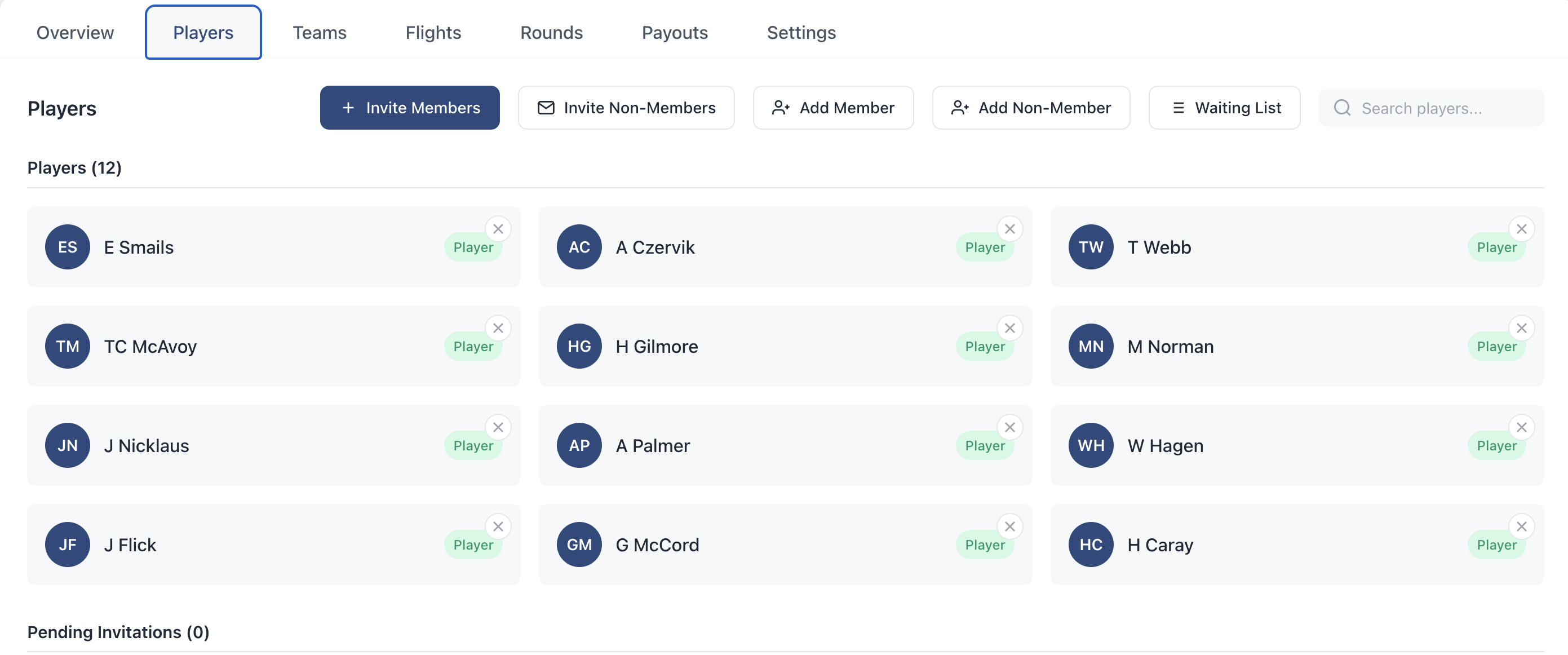1568x655 pixels.
Task: Remove J Flick via the X icon
Action: point(498,526)
